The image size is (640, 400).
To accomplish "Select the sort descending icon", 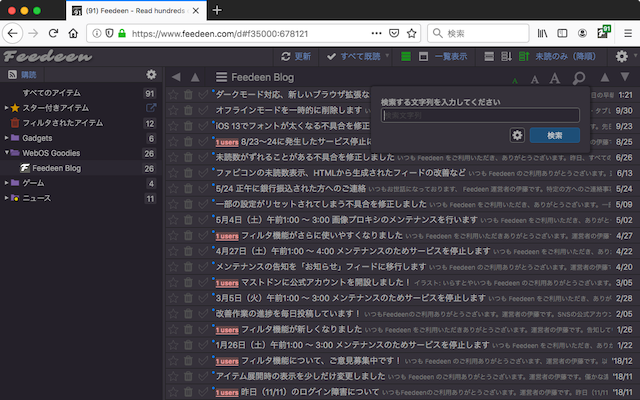I will pos(506,56).
